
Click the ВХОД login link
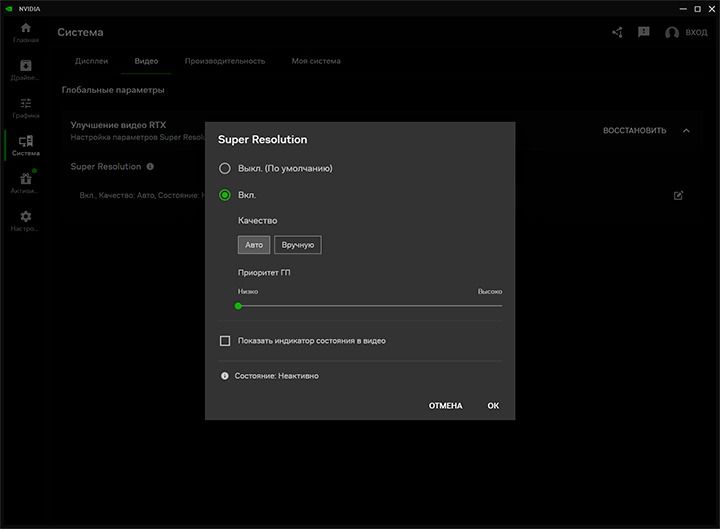(696, 33)
